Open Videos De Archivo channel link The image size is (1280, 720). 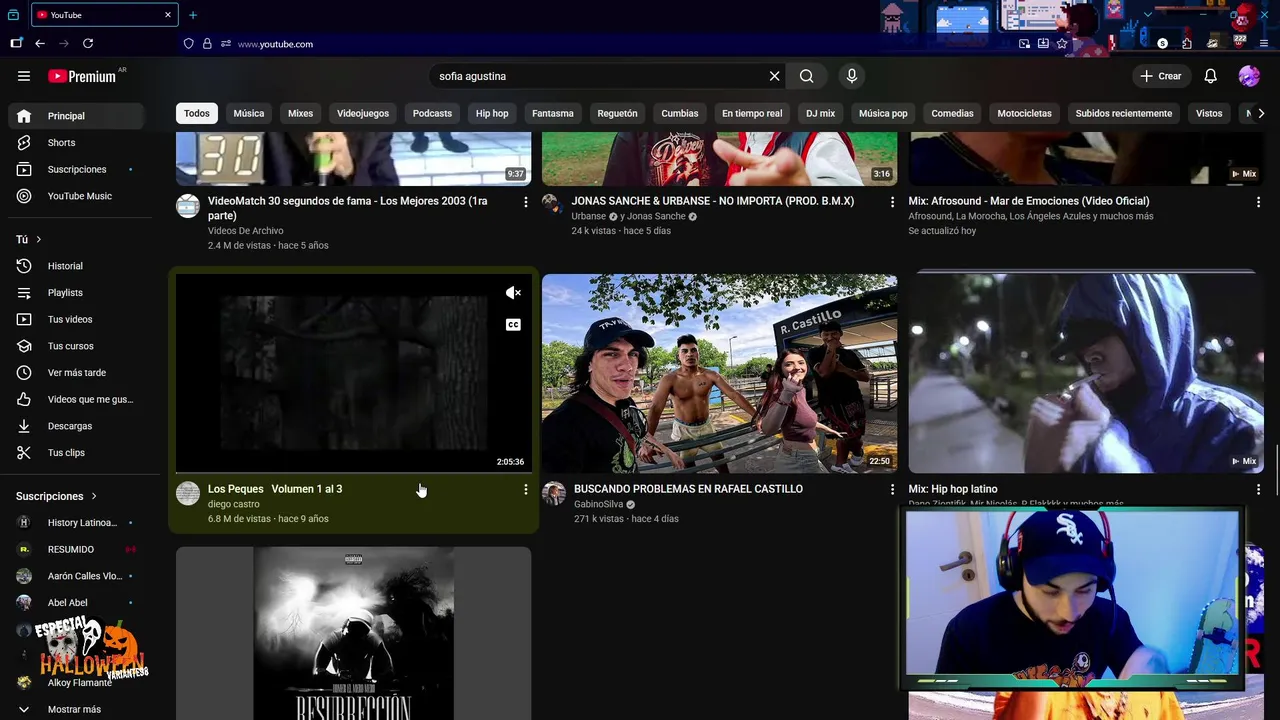245,231
